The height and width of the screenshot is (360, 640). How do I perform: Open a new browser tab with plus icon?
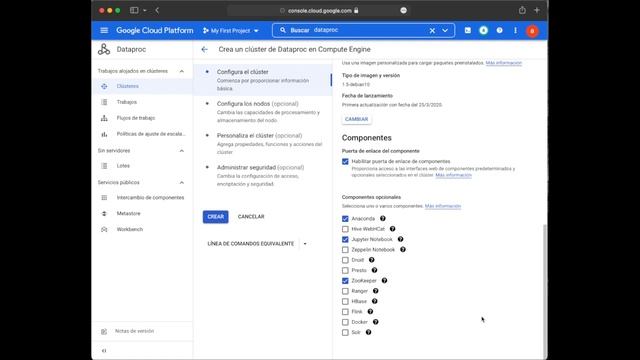(537, 10)
